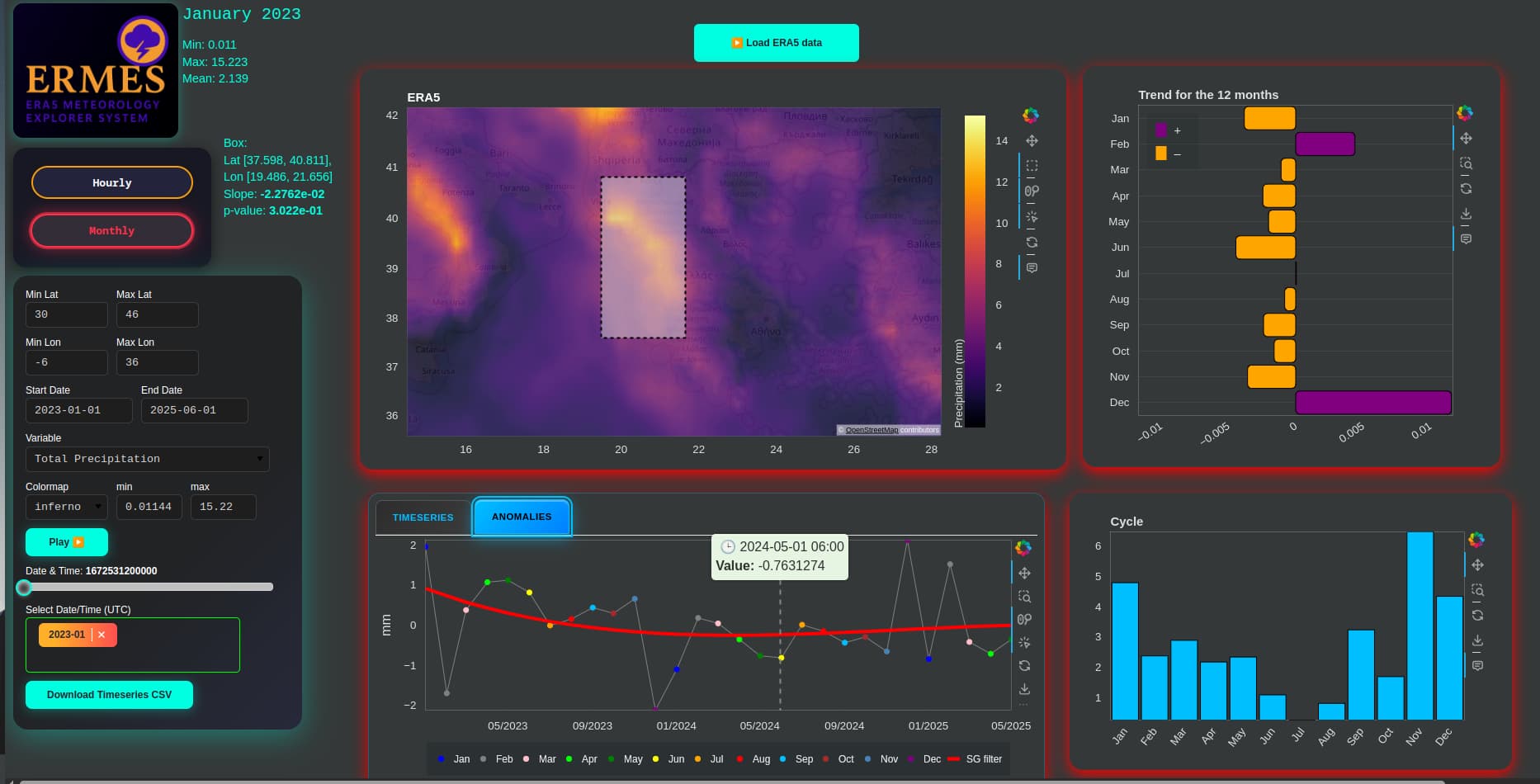Click the positive (+) purple legend swatch
Image resolution: width=1540 pixels, height=784 pixels.
1161,130
